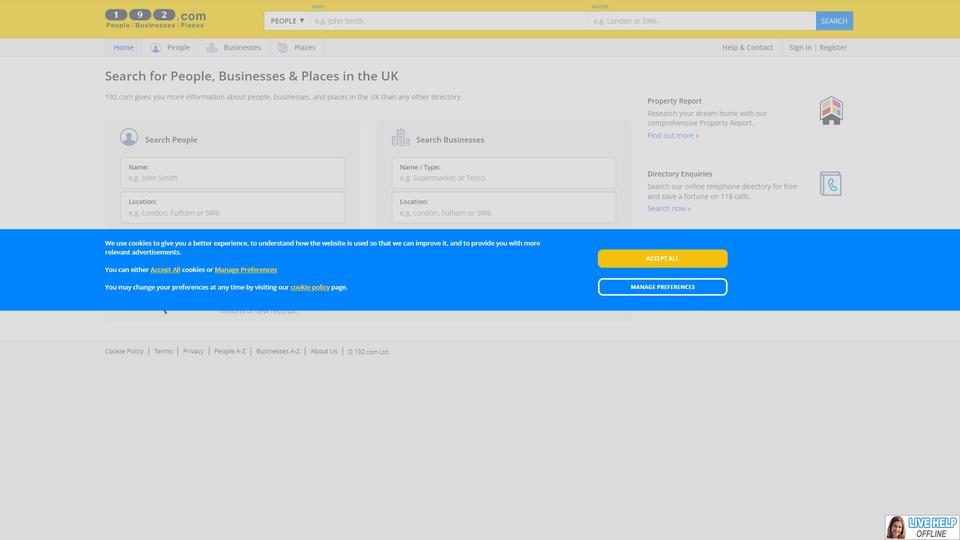Focus the top Where search field
The height and width of the screenshot is (540, 960).
(x=702, y=21)
